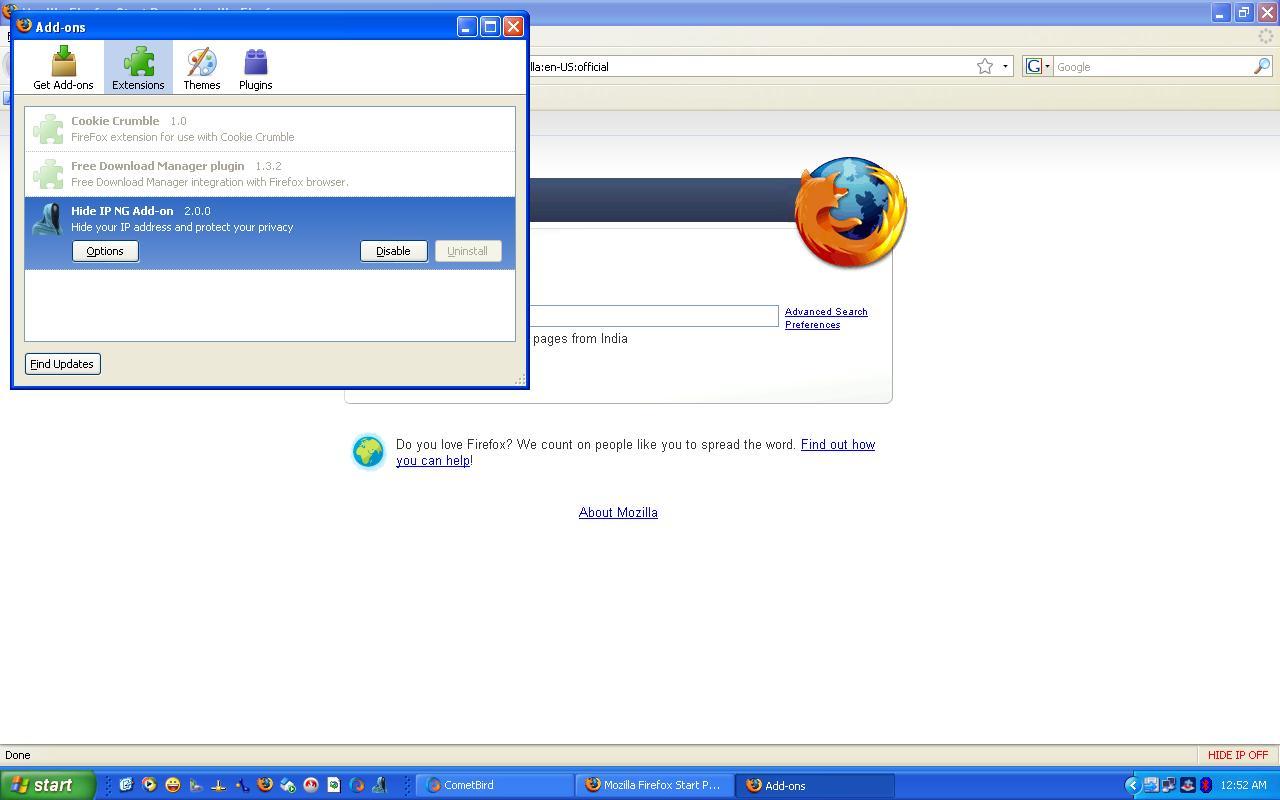This screenshot has width=1280, height=800.
Task: Click the Safely Remove Hardware tray icon
Action: 1150,785
